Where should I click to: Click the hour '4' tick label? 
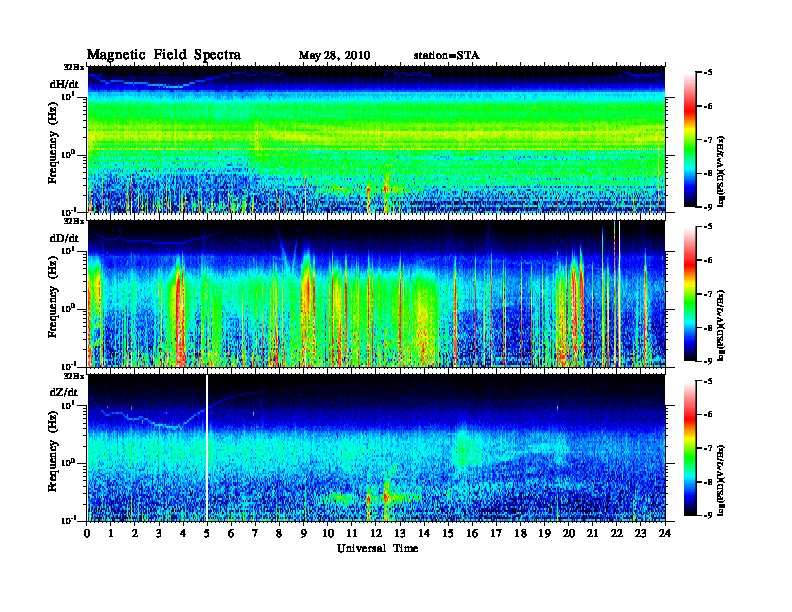pyautogui.click(x=183, y=534)
